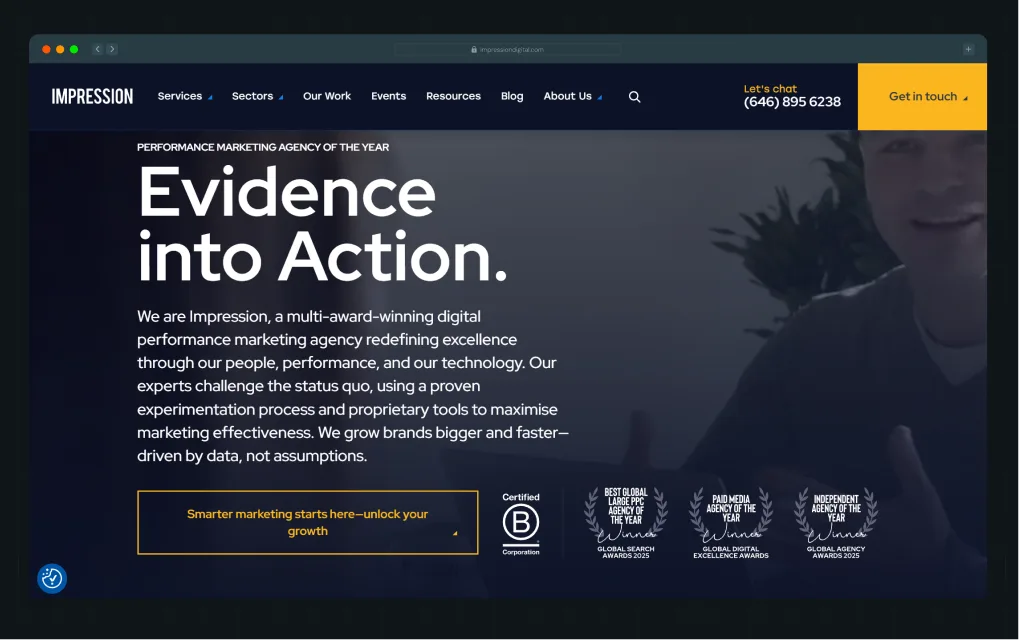Click the Let's chat label
The image size is (1019, 640).
(x=770, y=88)
